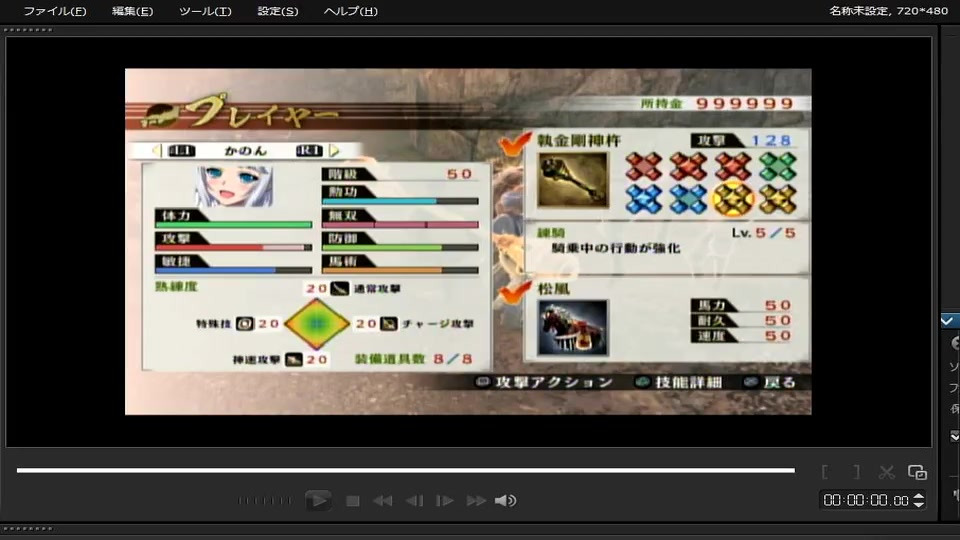The height and width of the screenshot is (540, 960).
Task: Set the mark-in left bracket
Action: 825,472
